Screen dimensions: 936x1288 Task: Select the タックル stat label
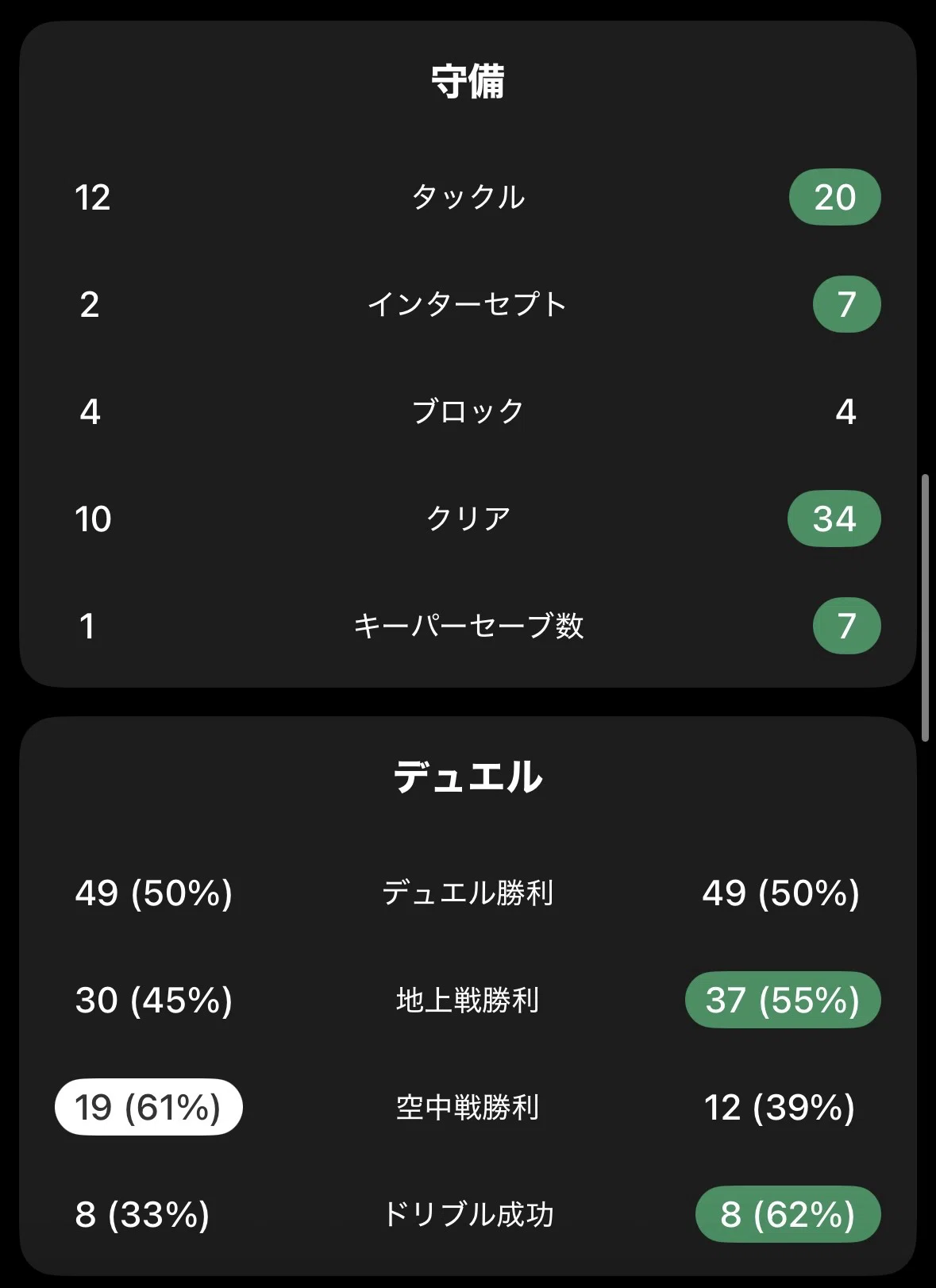pos(468,197)
